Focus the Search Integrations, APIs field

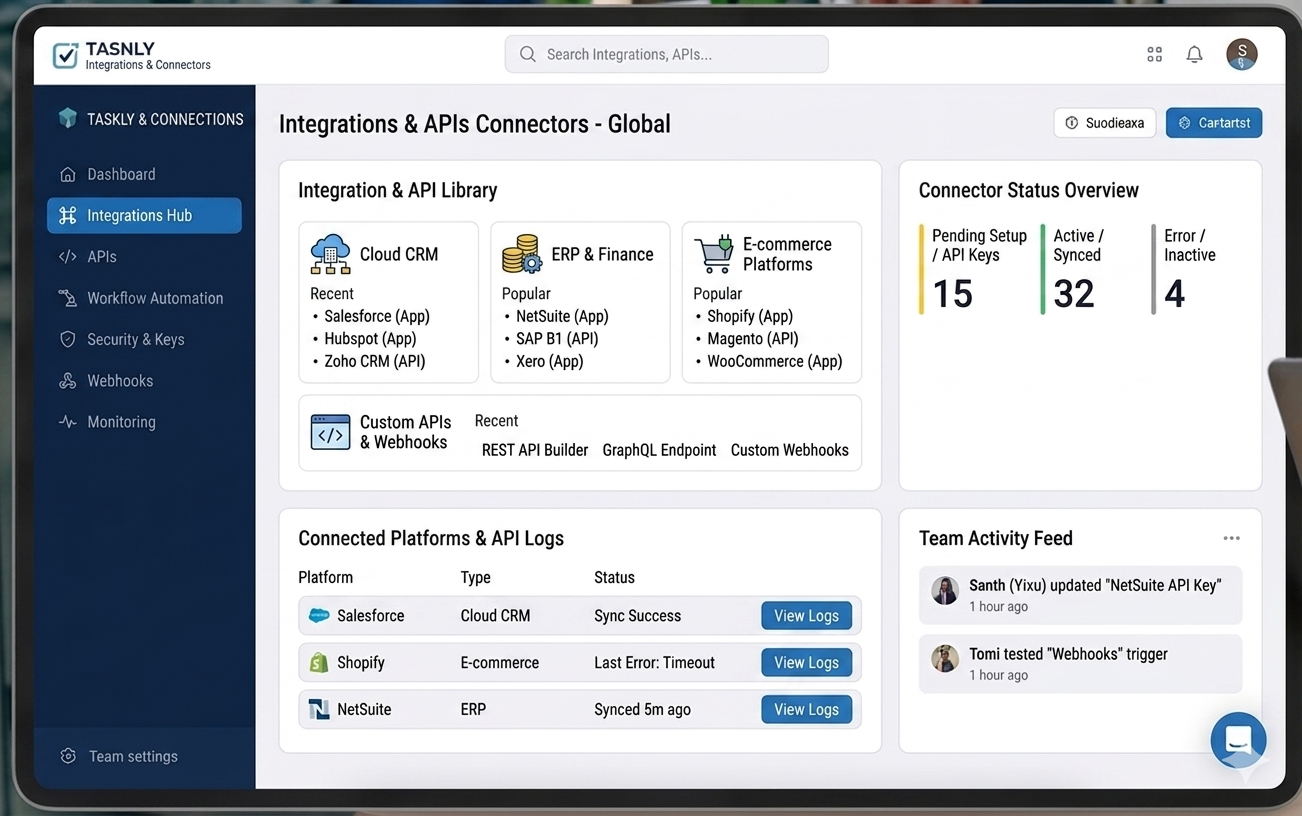666,54
